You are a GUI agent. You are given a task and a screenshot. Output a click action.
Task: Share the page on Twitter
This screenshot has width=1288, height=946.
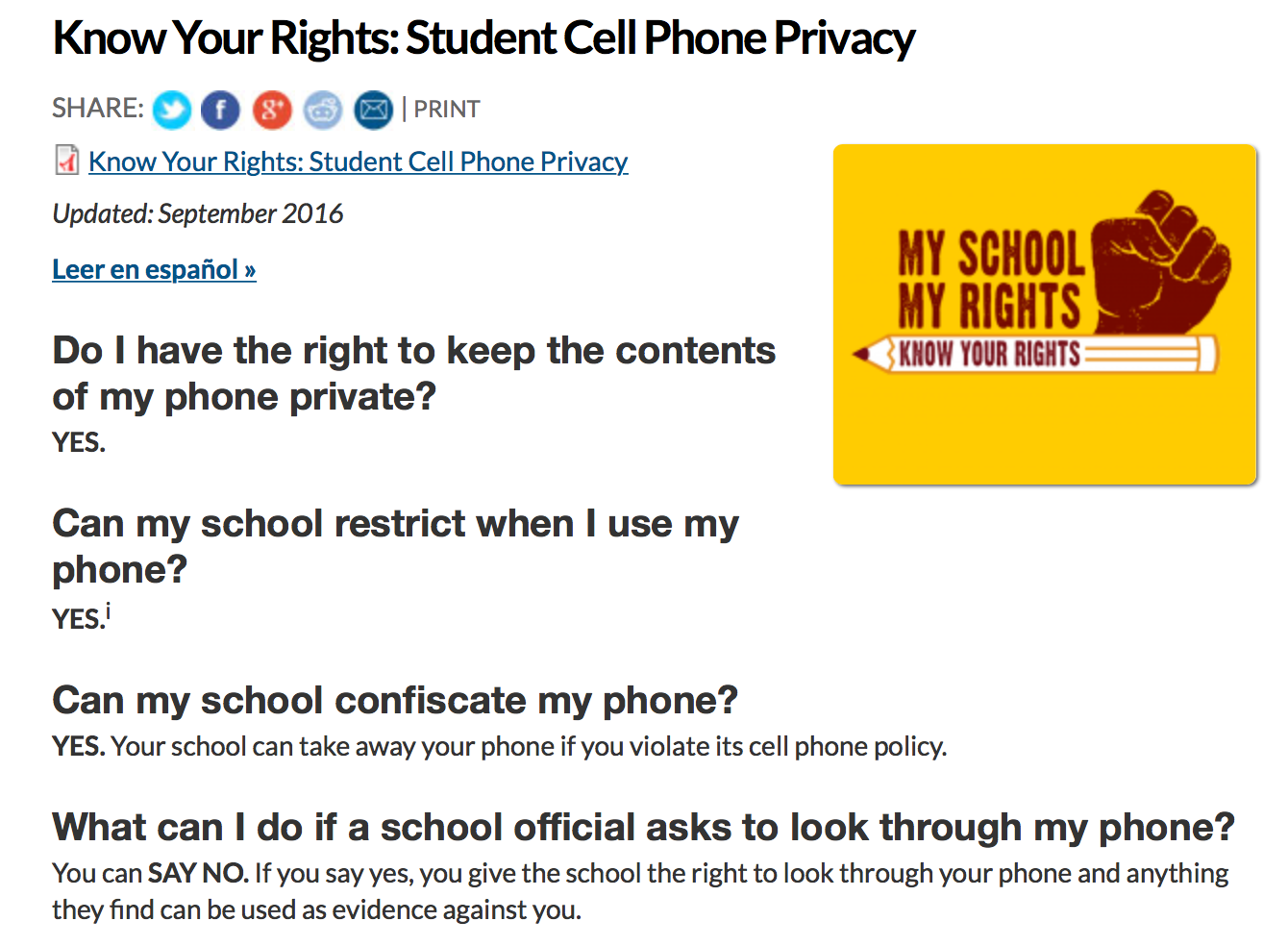(172, 110)
